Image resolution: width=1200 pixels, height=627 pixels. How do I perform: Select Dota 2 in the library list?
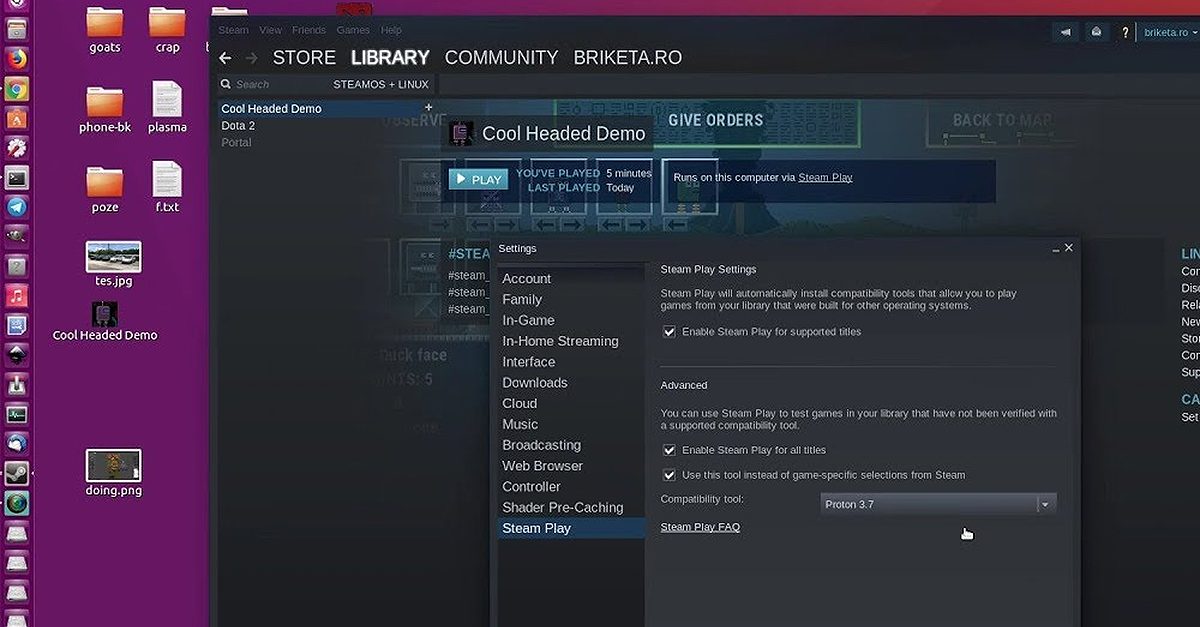[238, 125]
